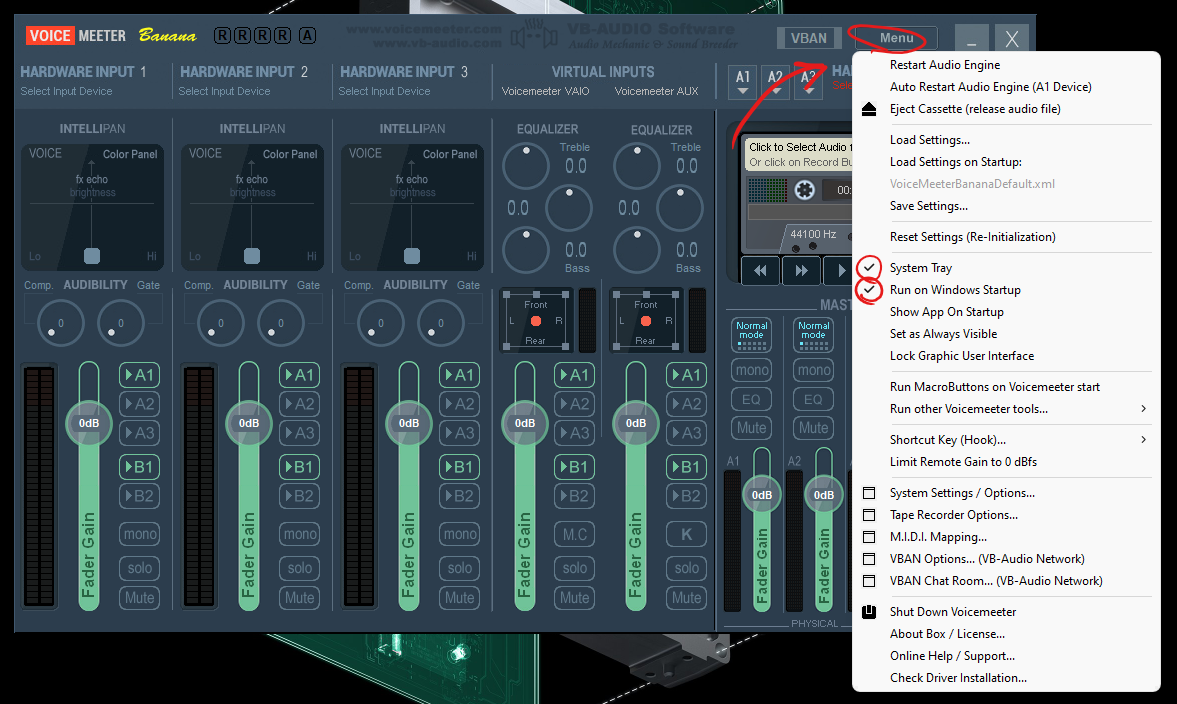The height and width of the screenshot is (704, 1177).
Task: Click the VBAN button
Action: coord(808,38)
